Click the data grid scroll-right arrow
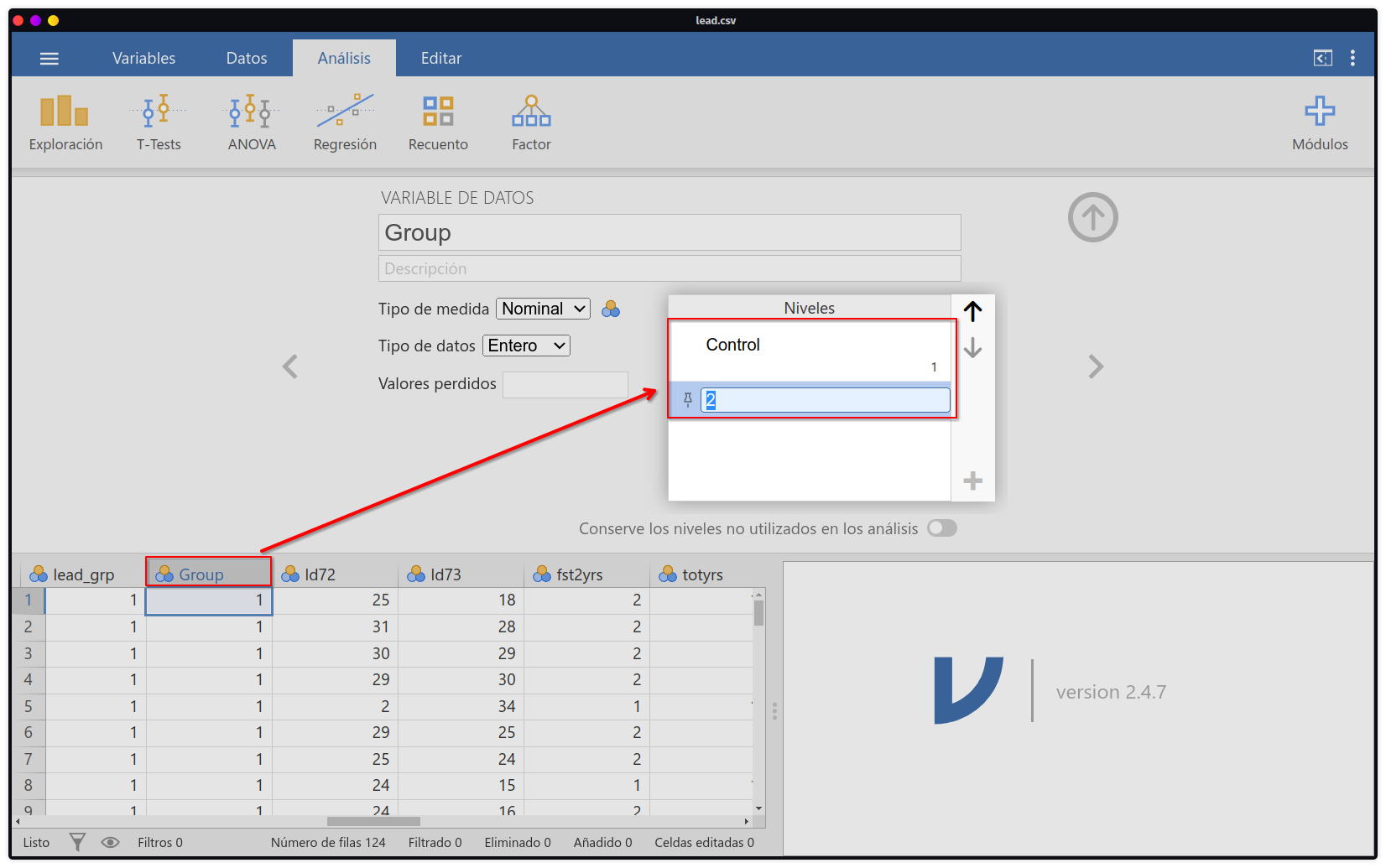The image size is (1386, 868). [x=746, y=821]
